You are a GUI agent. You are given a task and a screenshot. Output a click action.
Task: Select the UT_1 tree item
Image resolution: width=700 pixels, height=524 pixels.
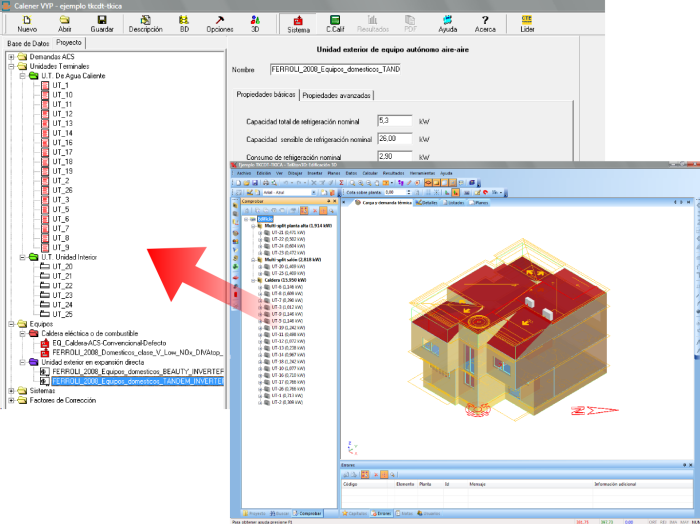pyautogui.click(x=60, y=86)
